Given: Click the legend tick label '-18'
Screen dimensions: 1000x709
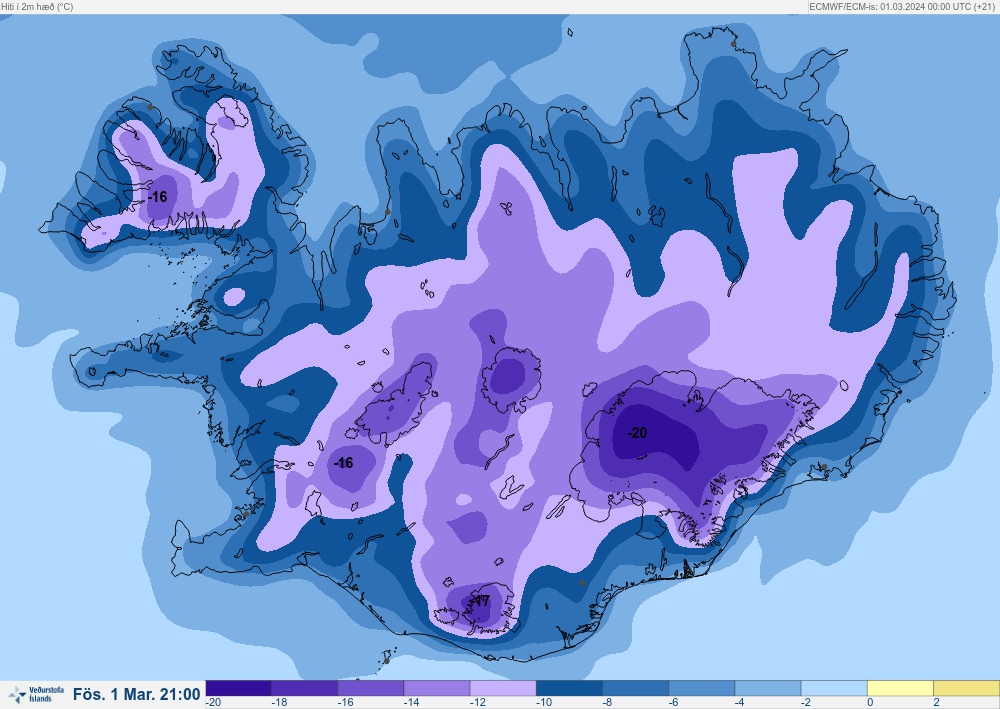Looking at the screenshot, I should tap(279, 703).
